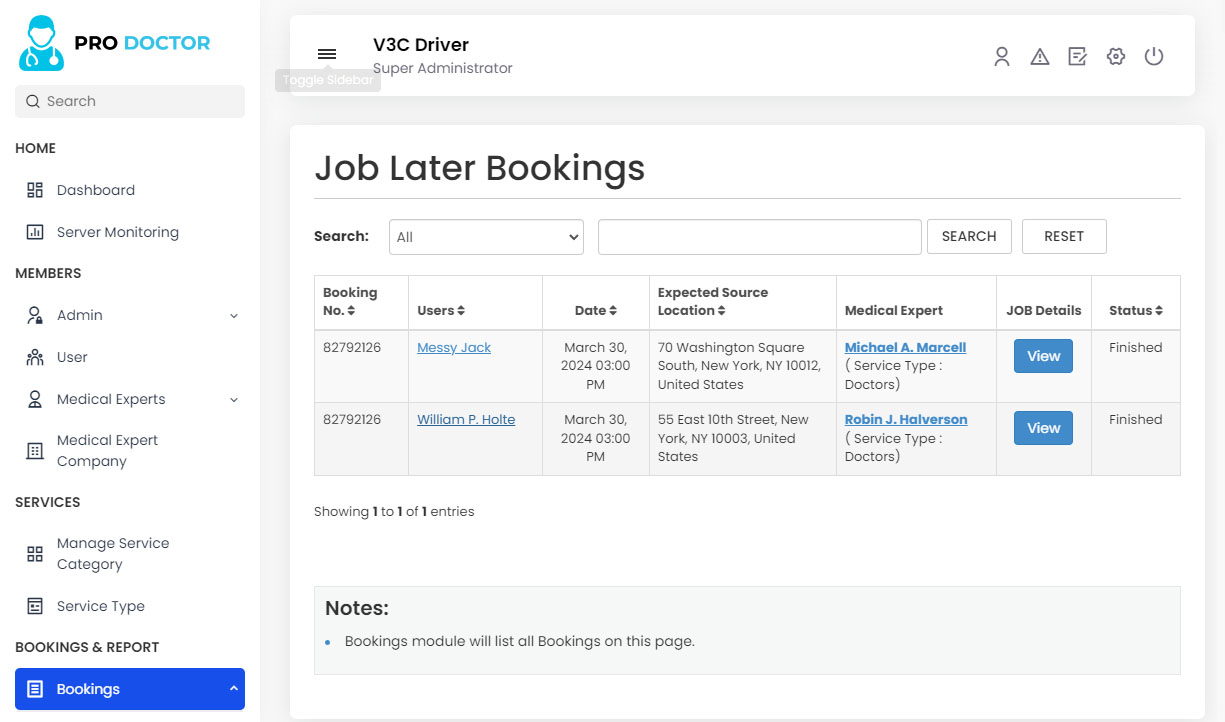Viewport: 1225px width, 722px height.
Task: Open the settings gear icon
Action: coord(1115,57)
